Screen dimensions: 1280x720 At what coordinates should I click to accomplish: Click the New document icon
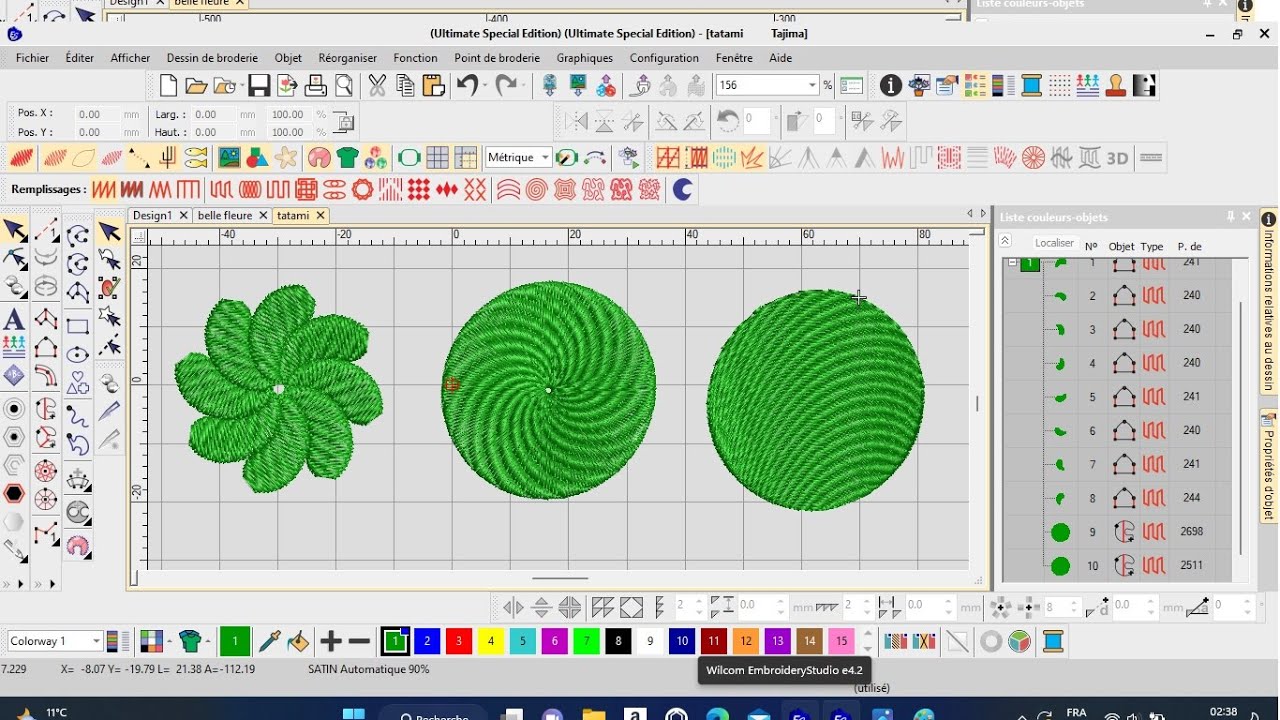[168, 86]
